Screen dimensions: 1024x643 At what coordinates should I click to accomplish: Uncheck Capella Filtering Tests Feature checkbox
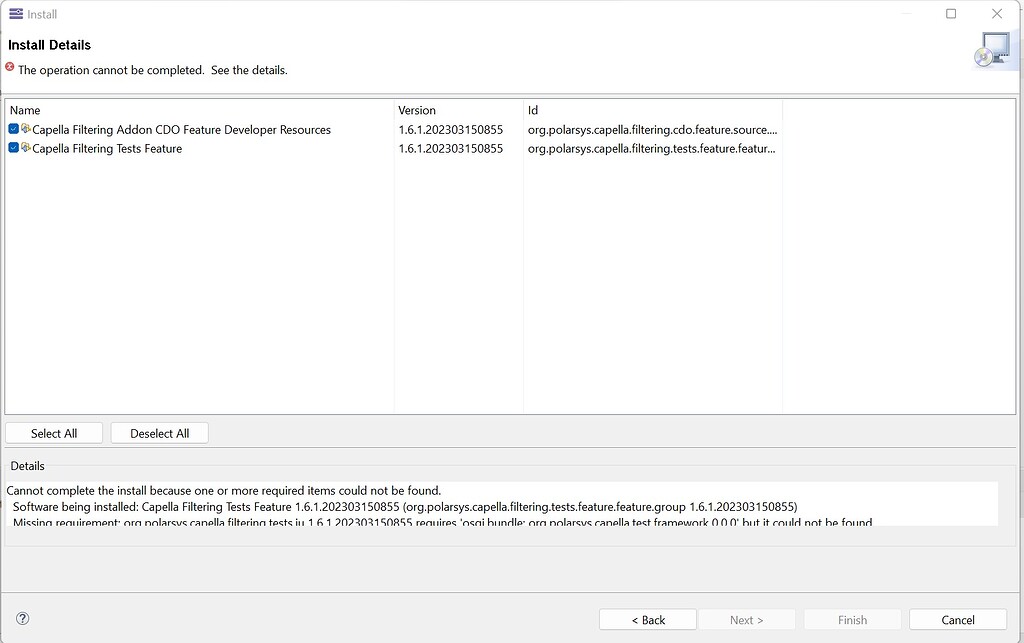pyautogui.click(x=13, y=148)
